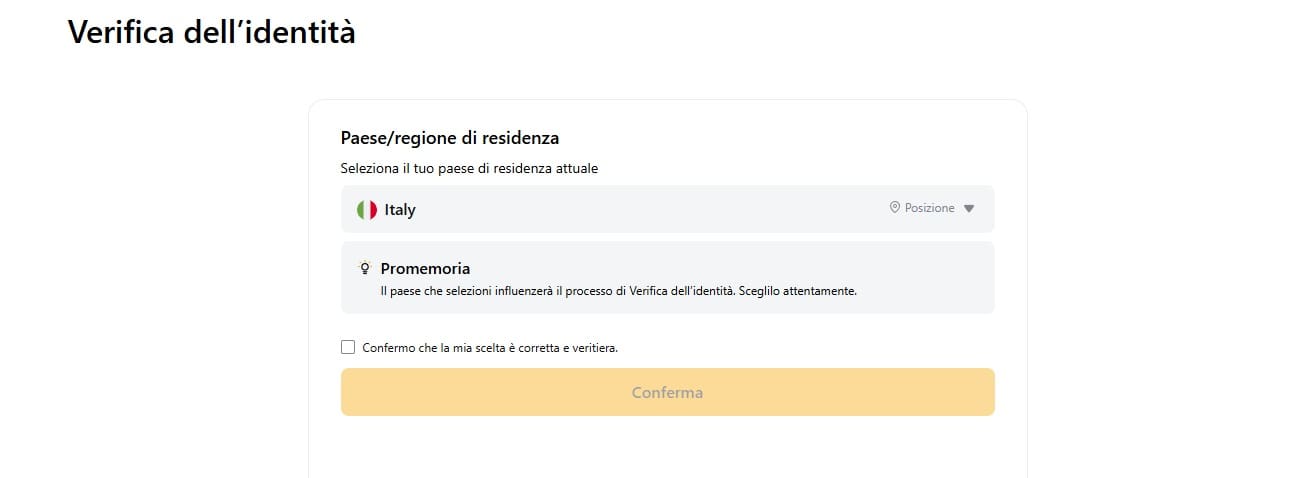Click the Italian flag icon
Image resolution: width=1302 pixels, height=478 pixels.
click(367, 210)
